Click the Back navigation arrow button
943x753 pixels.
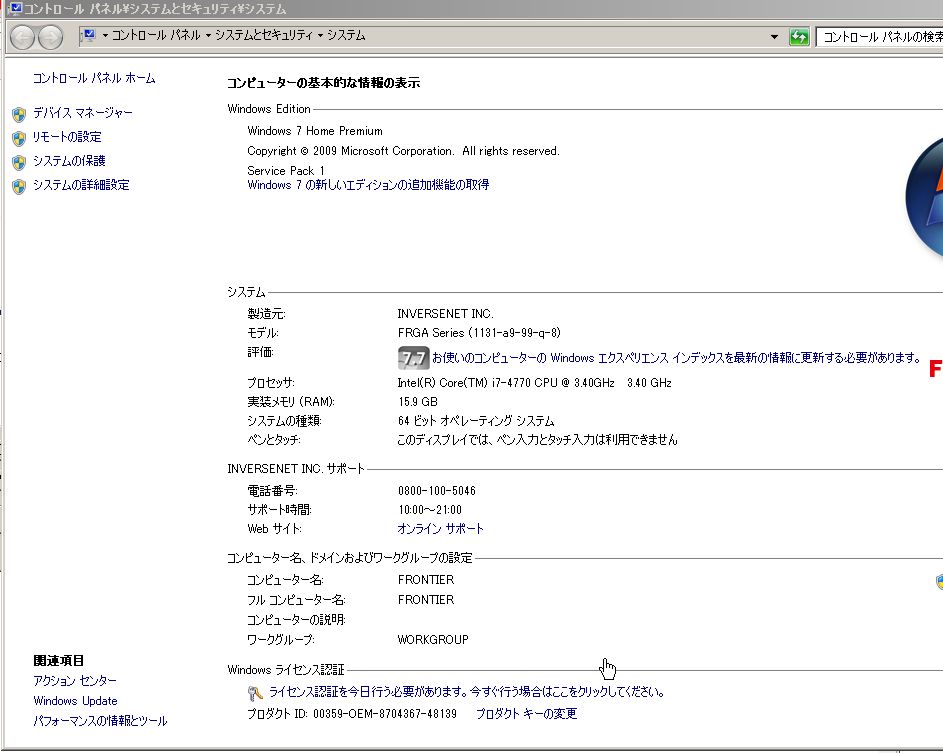point(22,37)
